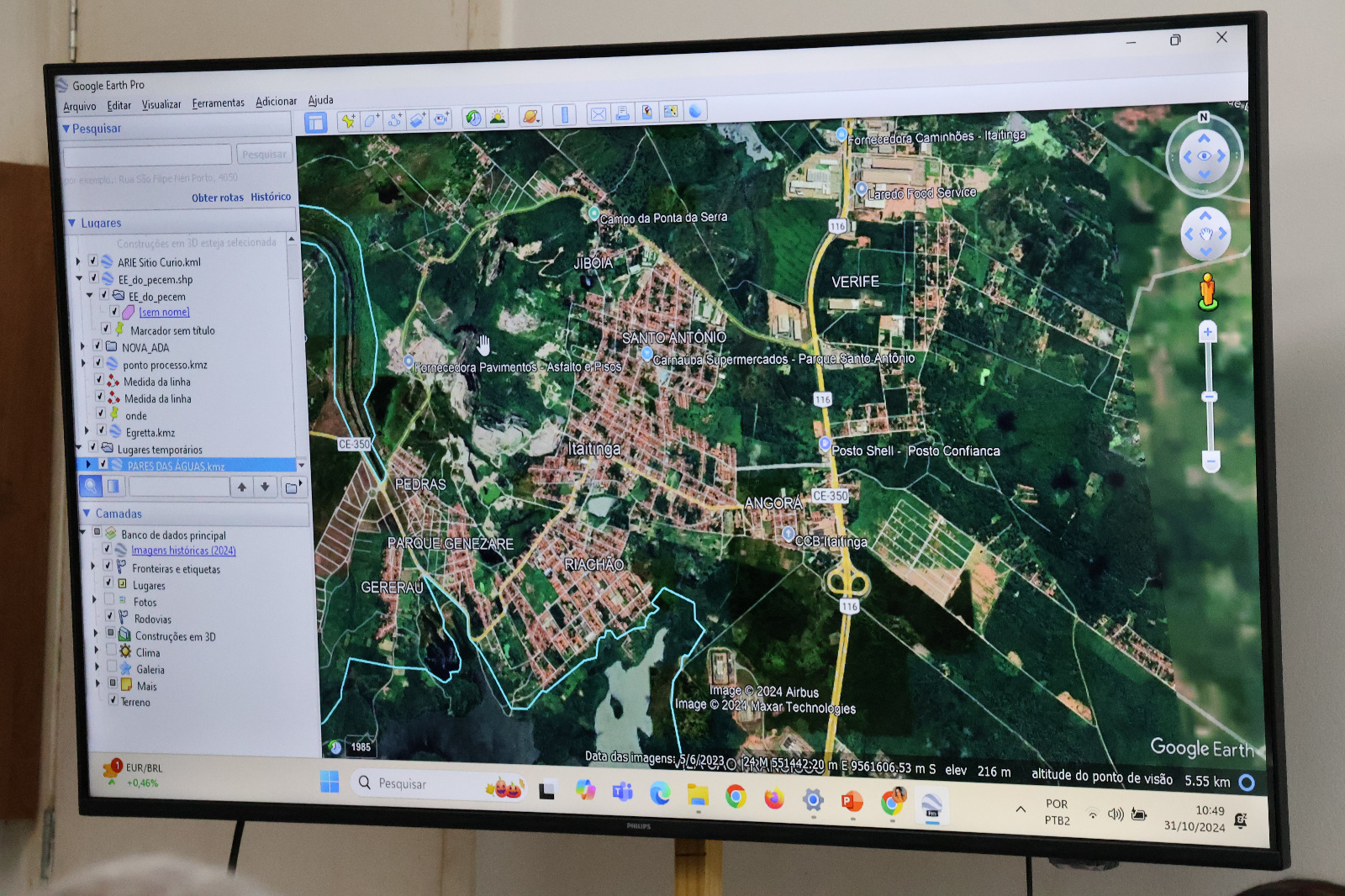This screenshot has width=1345, height=896.
Task: Toggle Egretta.kmz visibility checkbox
Action: coord(102,430)
